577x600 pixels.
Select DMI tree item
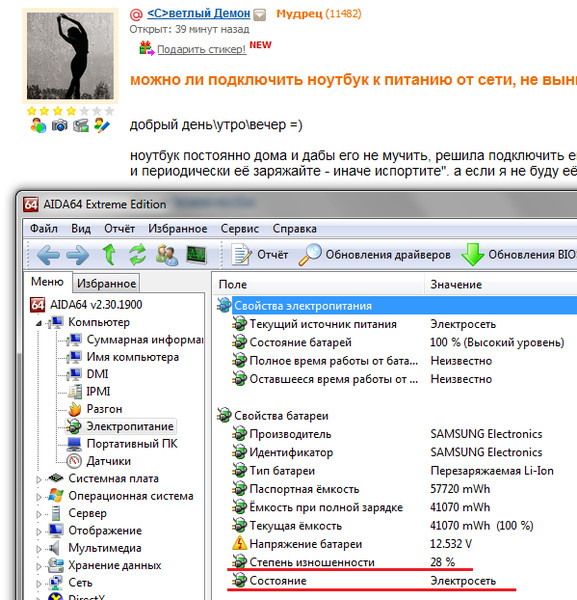pyautogui.click(x=98, y=374)
